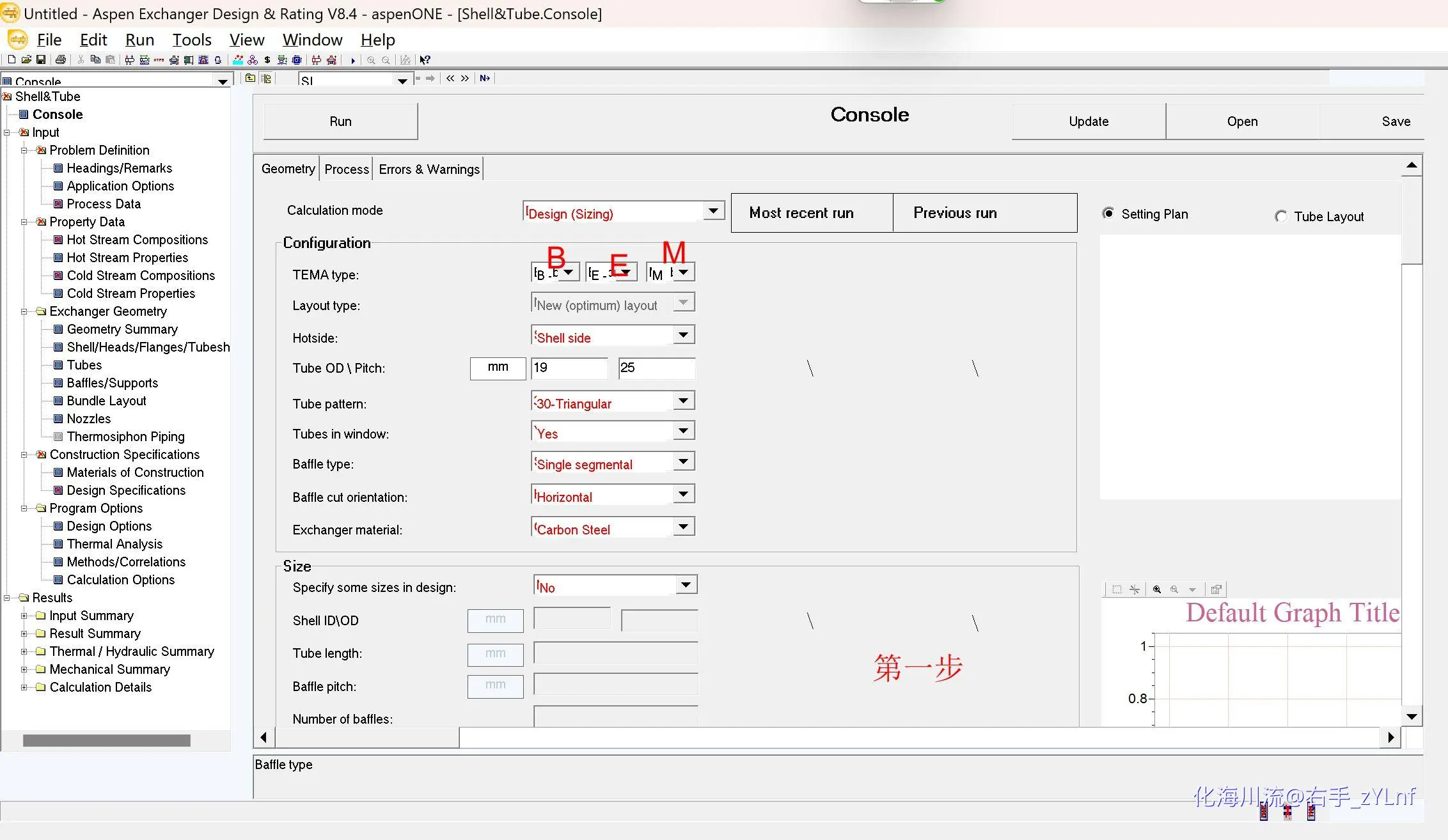Click the zoom in magnifier in main toolbar
Screen dimensions: 1448x840
click(371, 60)
